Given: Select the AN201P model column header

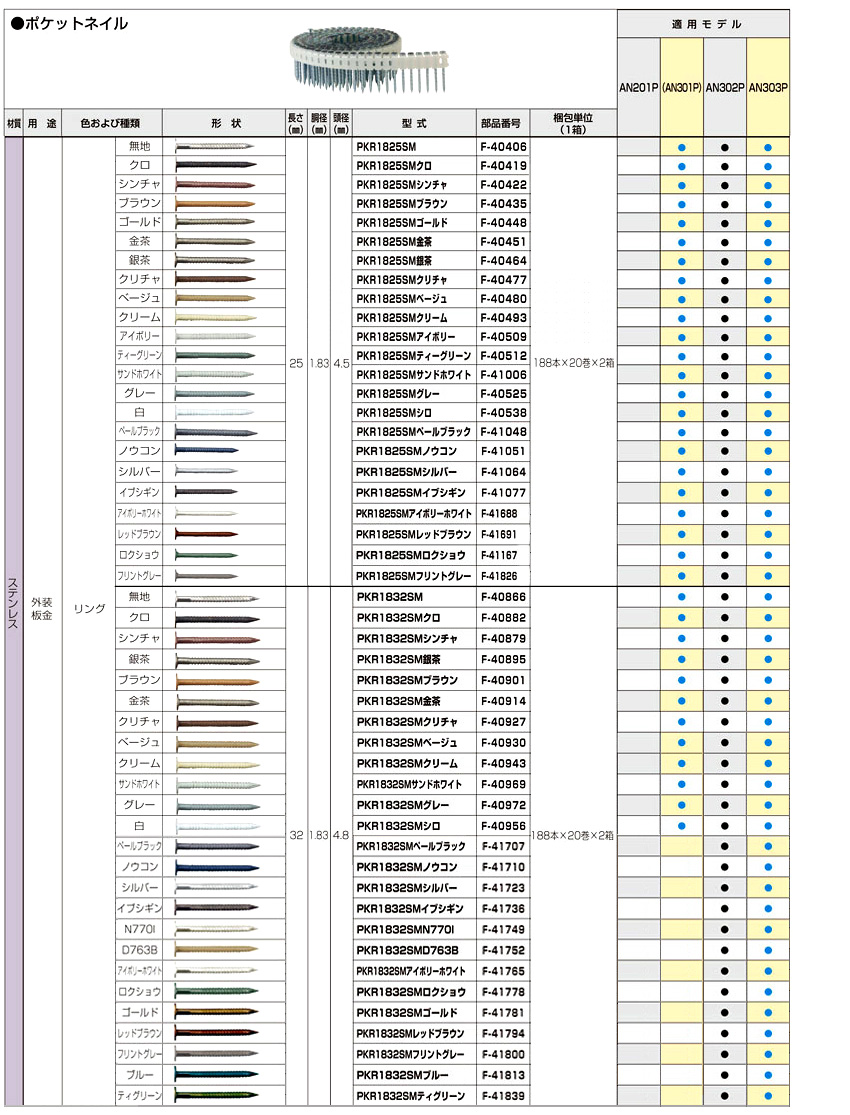Looking at the screenshot, I should [639, 87].
